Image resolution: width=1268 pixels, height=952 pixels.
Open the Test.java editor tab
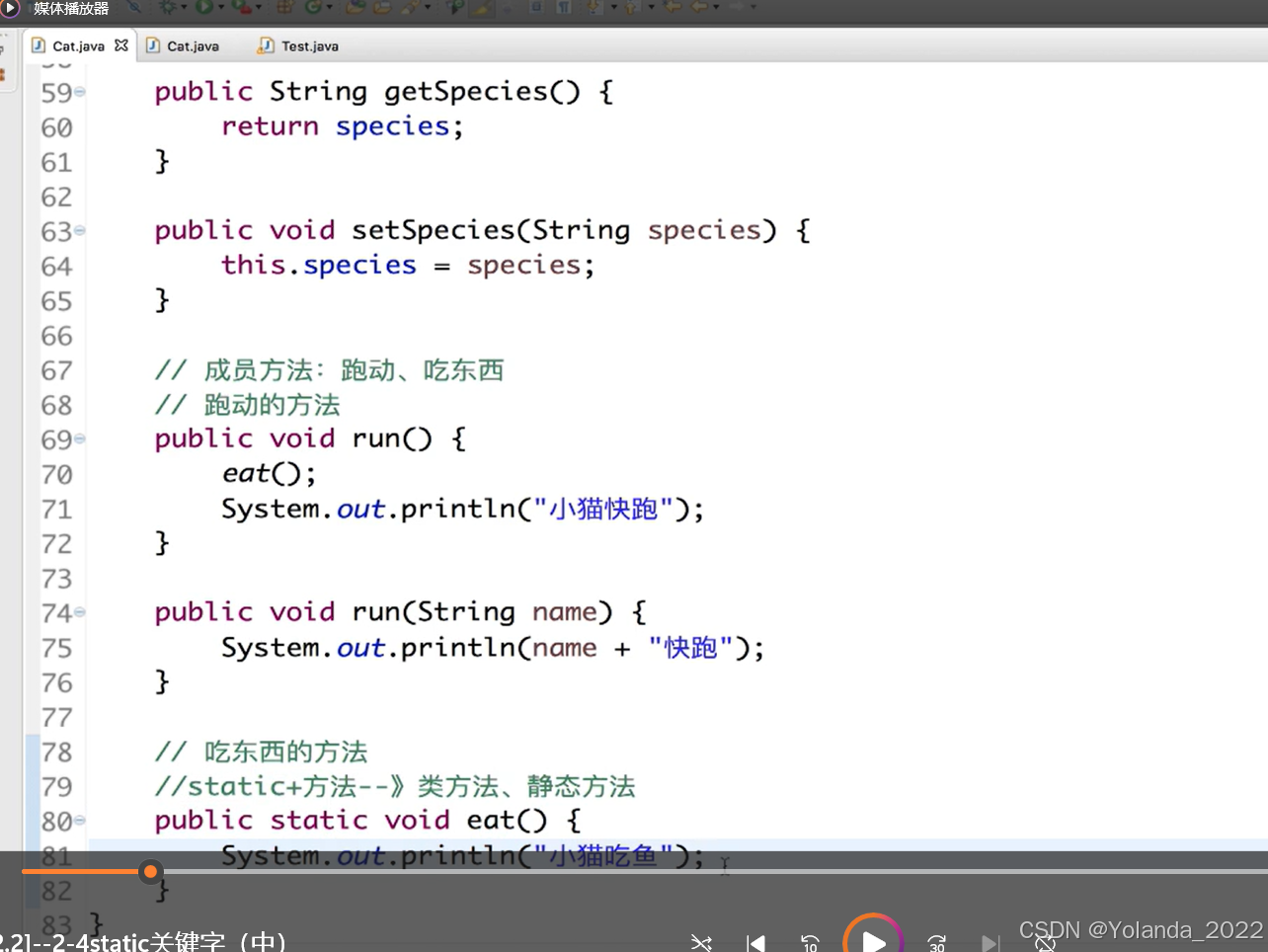point(298,45)
